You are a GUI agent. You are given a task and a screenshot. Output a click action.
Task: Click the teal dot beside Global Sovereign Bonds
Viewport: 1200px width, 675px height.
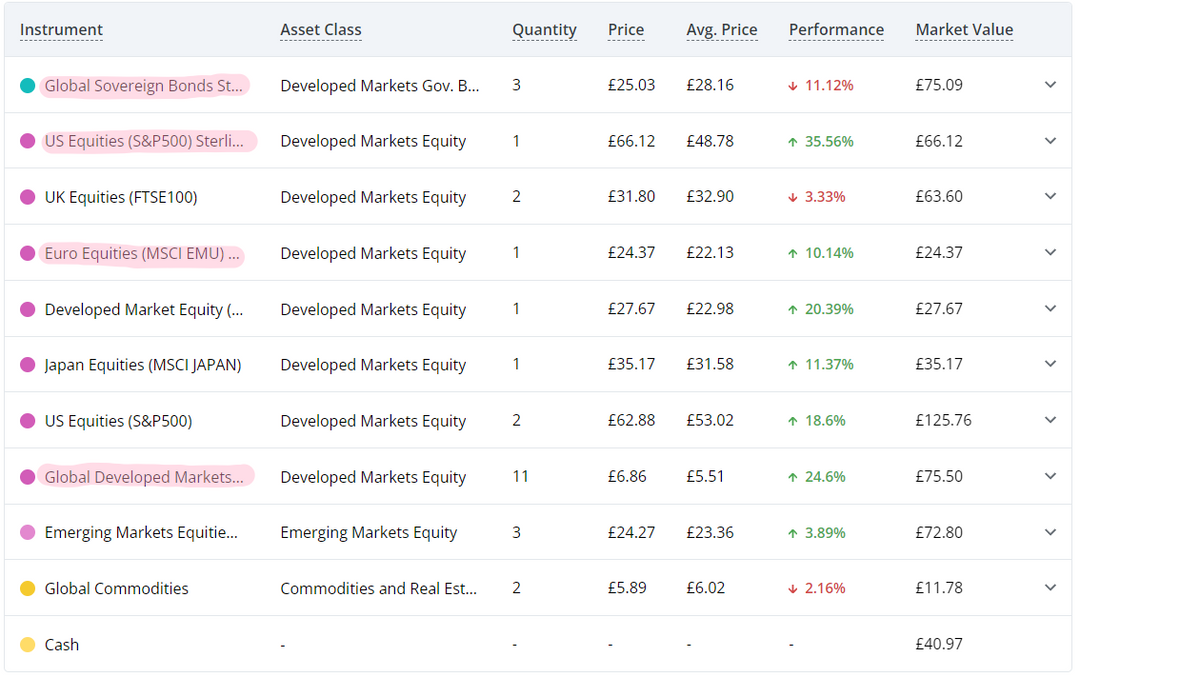pos(28,86)
